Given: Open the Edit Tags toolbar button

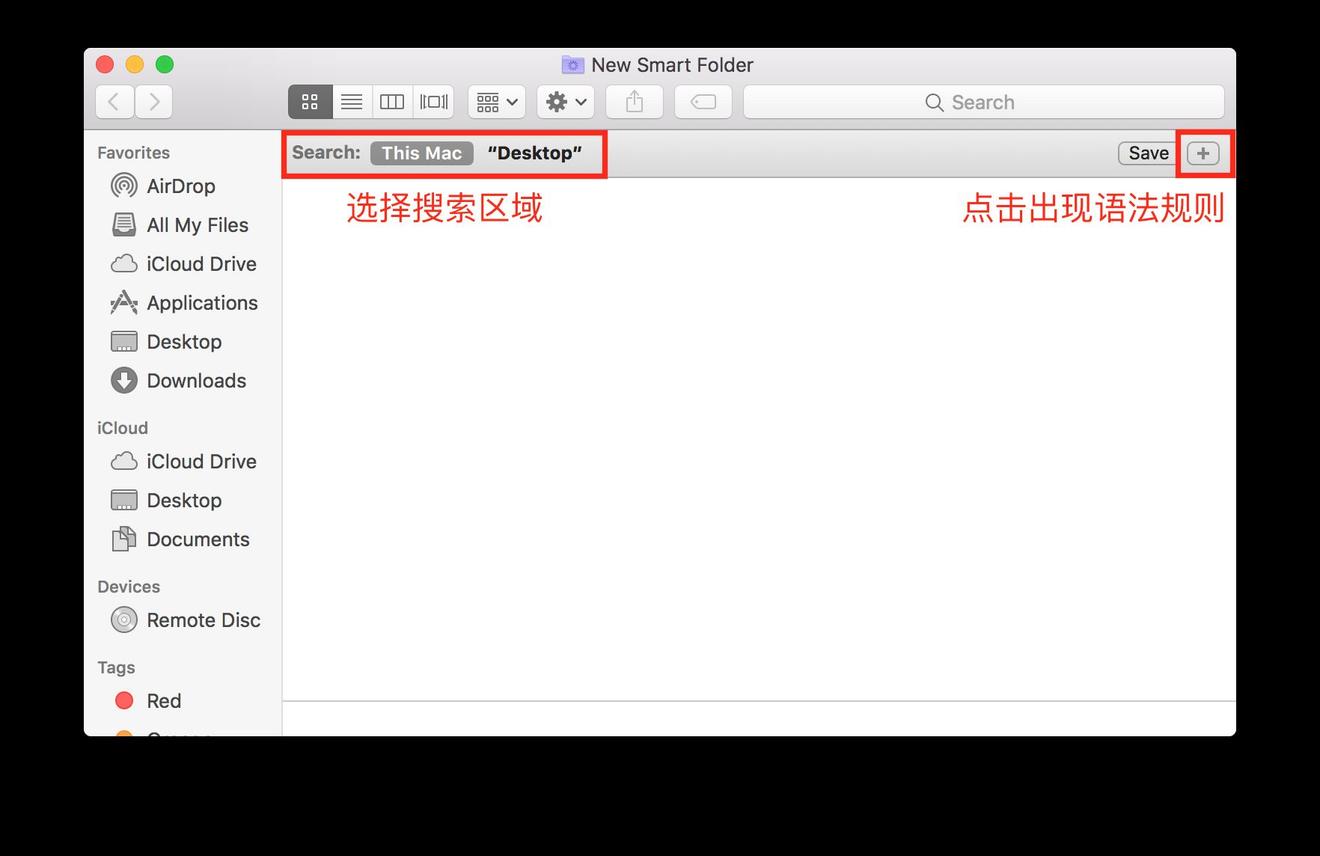Looking at the screenshot, I should point(703,101).
